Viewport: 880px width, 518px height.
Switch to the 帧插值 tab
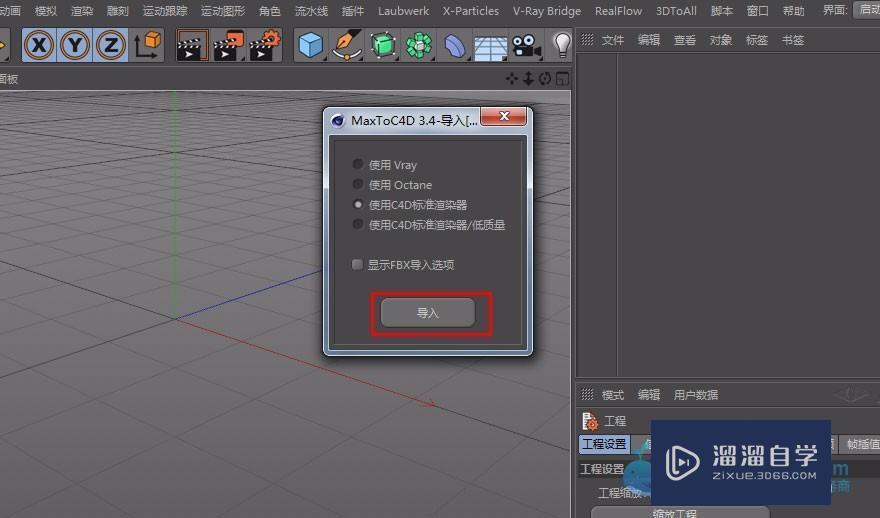861,444
